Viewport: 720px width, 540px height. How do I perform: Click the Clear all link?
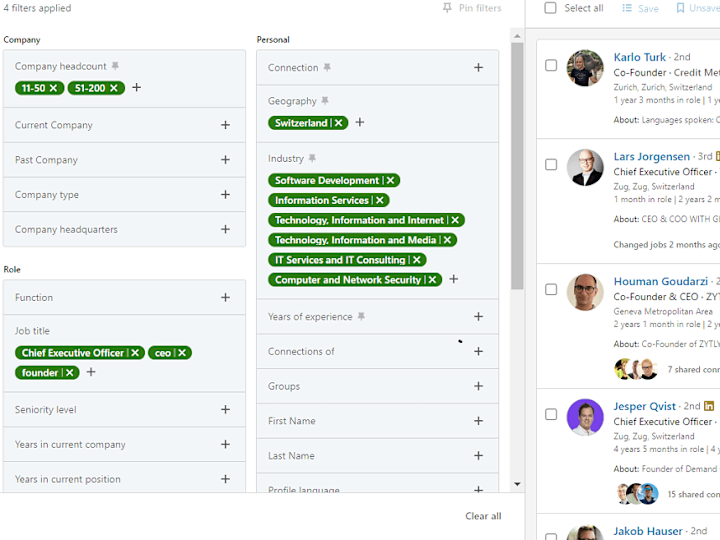[x=483, y=516]
